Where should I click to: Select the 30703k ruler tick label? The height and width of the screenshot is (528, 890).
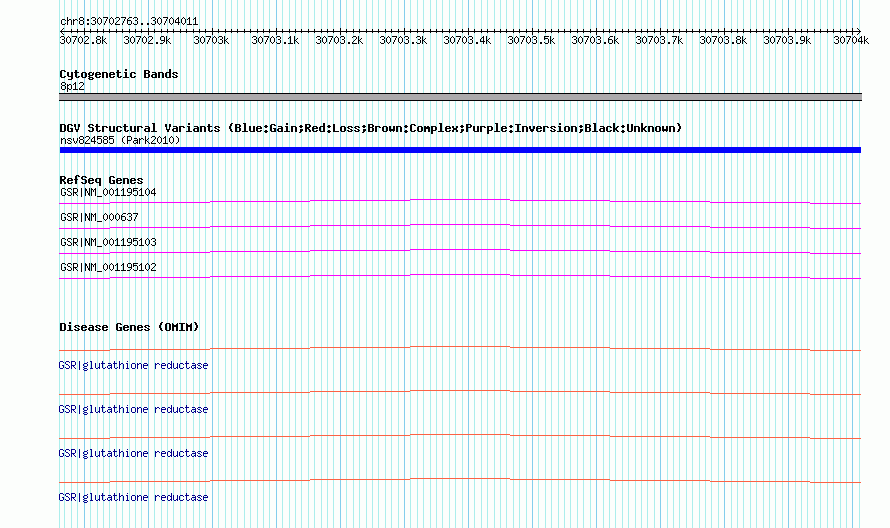211,40
